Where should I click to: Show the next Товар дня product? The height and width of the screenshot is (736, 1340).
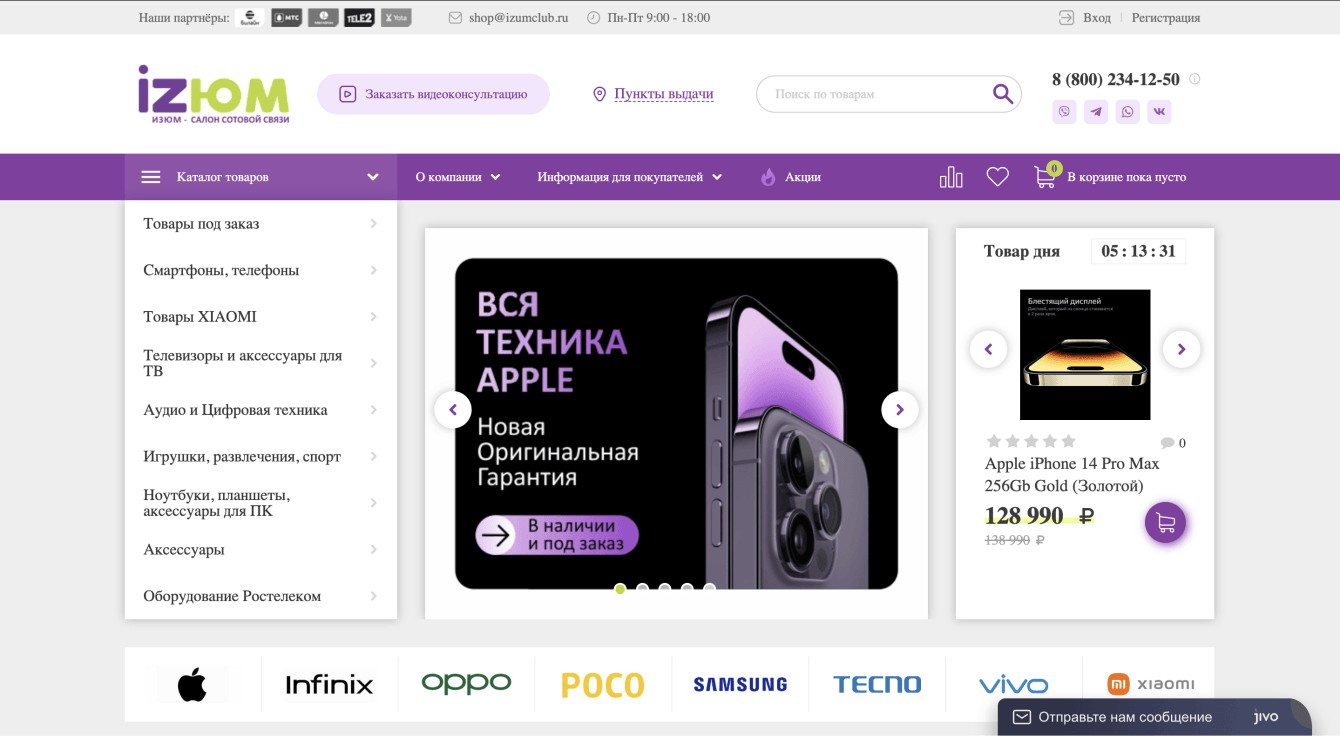coord(1181,349)
